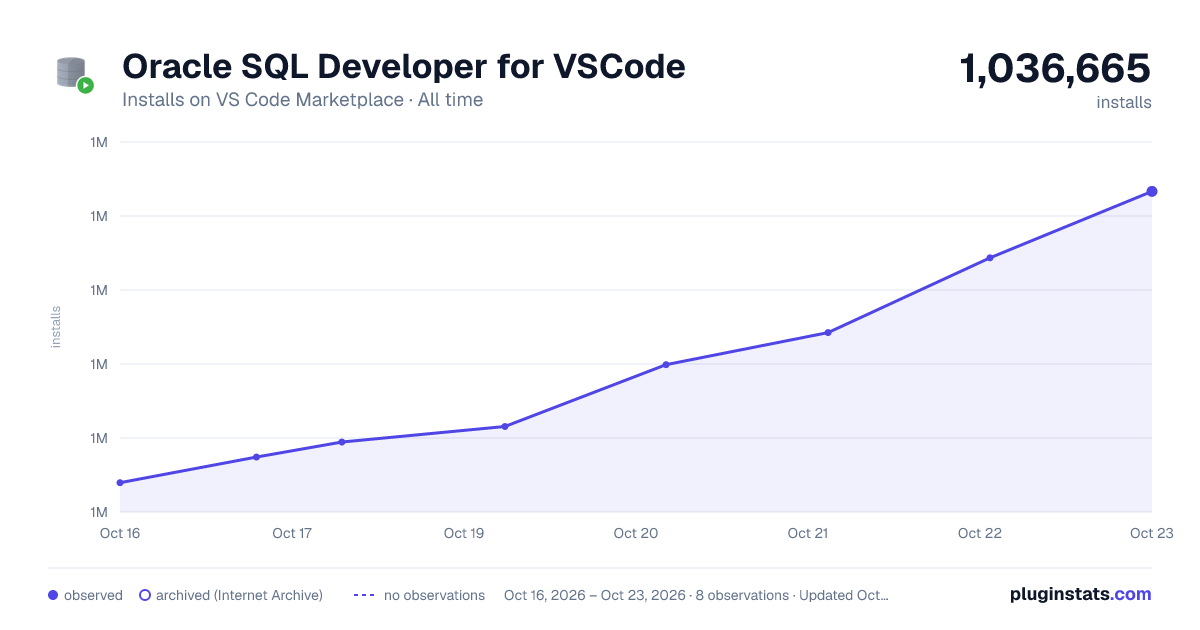
Task: Select the Oct 21 data point on line
Action: 828,332
